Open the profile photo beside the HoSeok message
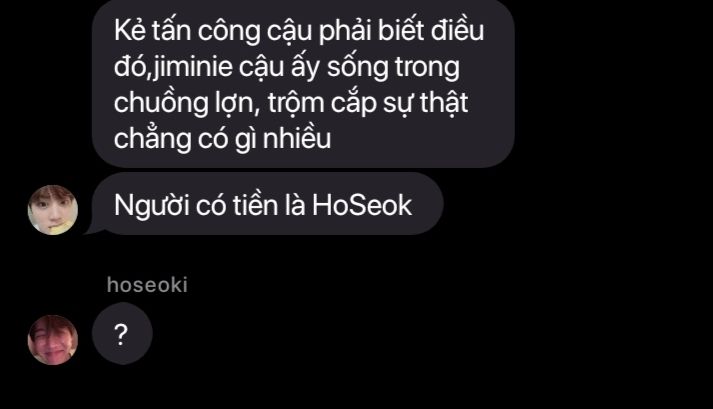The height and width of the screenshot is (409, 713). (x=53, y=210)
